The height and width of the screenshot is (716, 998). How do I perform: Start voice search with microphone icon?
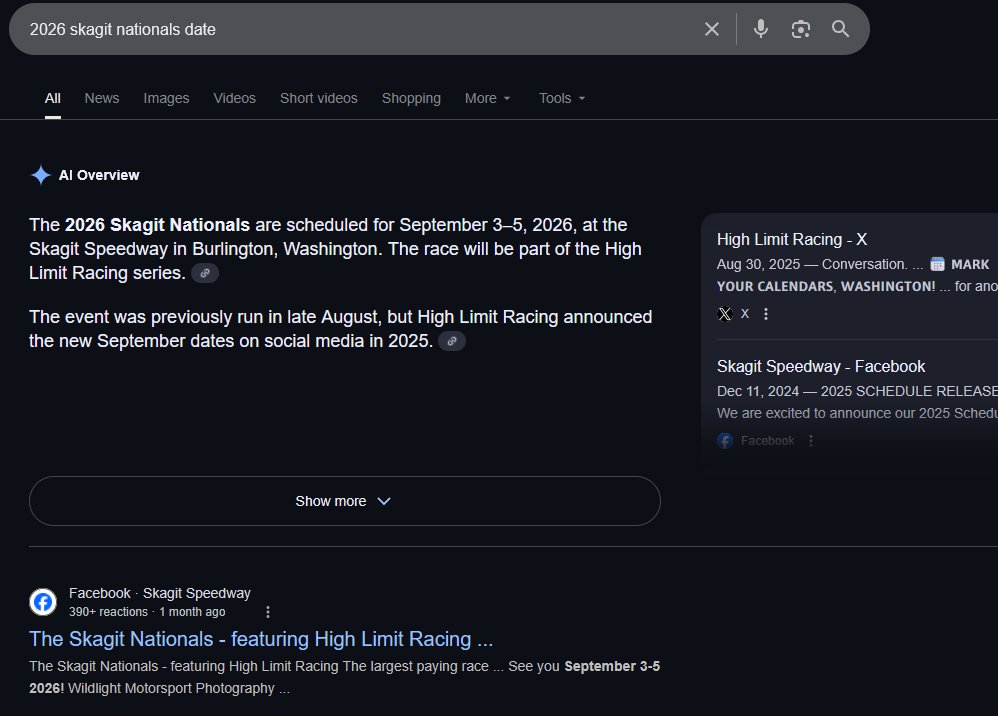761,29
